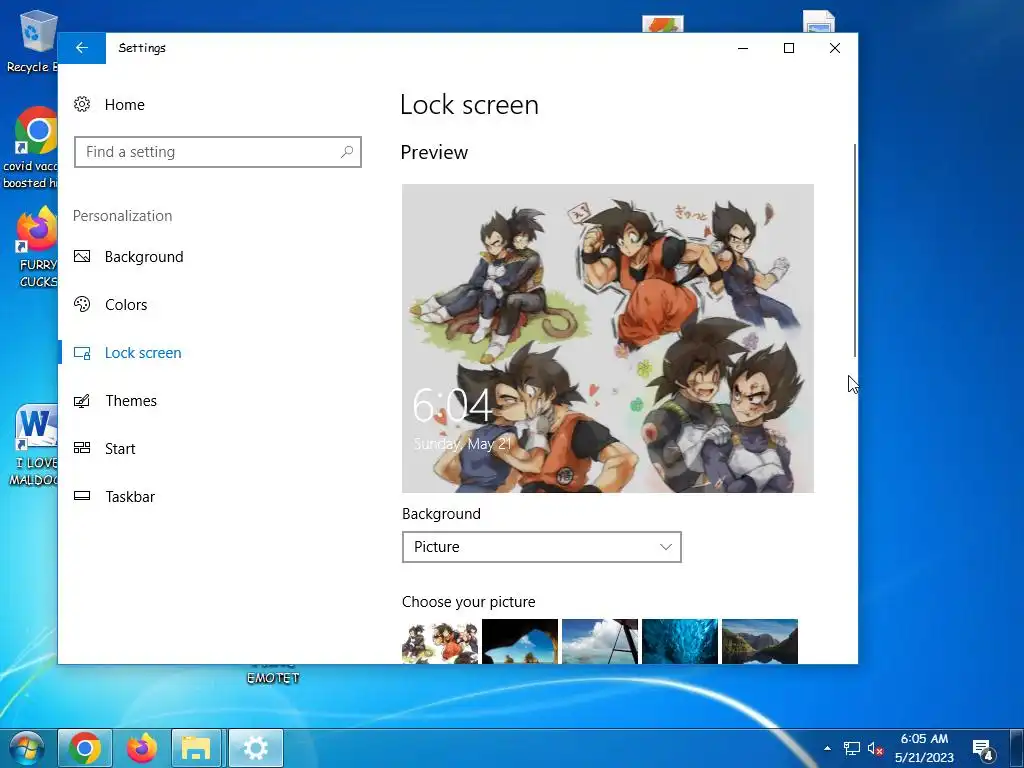Select the Word document desktop icon
This screenshot has height=768, width=1024.
(x=33, y=446)
